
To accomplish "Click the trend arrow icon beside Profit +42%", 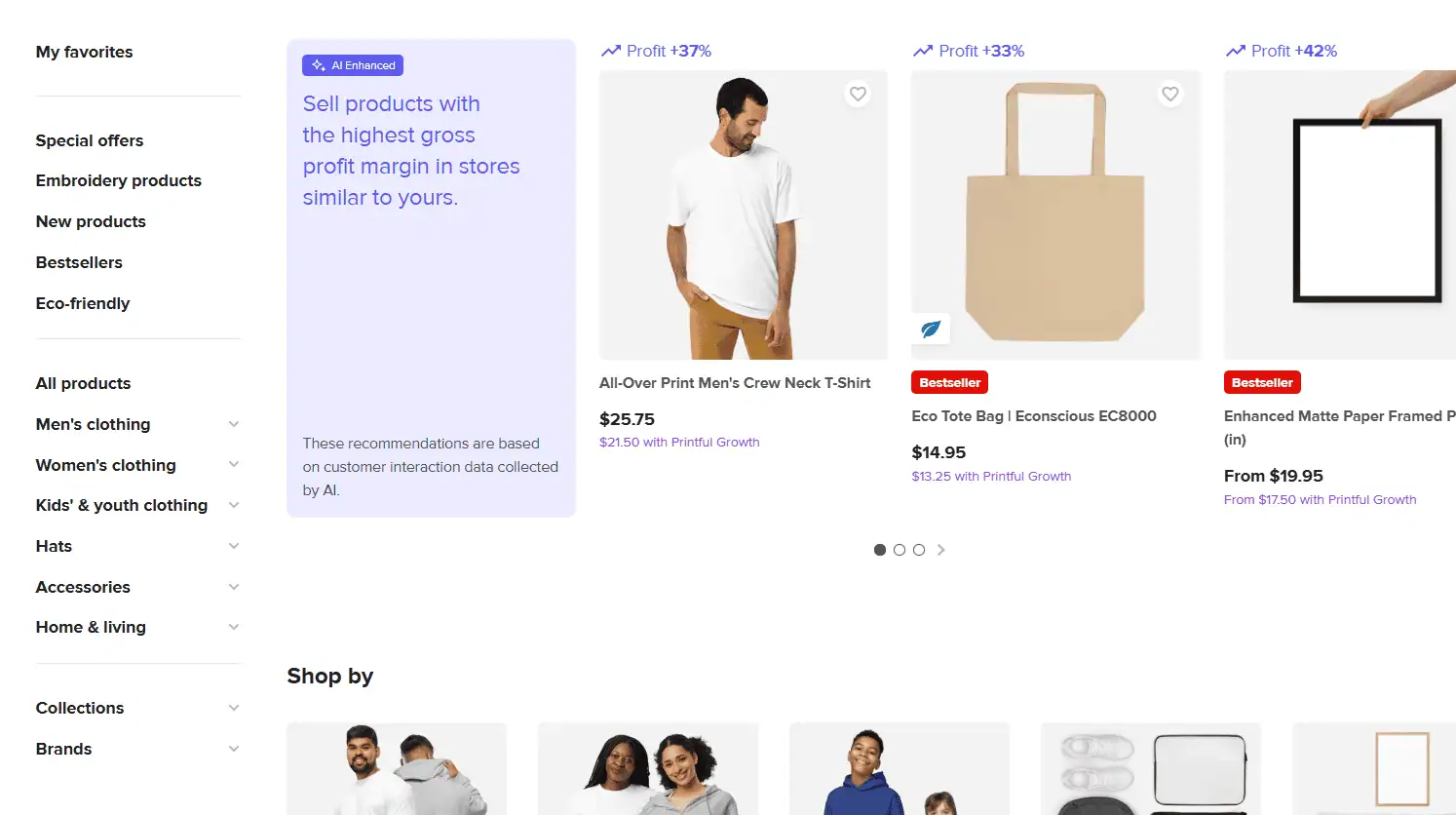I will [x=1236, y=51].
